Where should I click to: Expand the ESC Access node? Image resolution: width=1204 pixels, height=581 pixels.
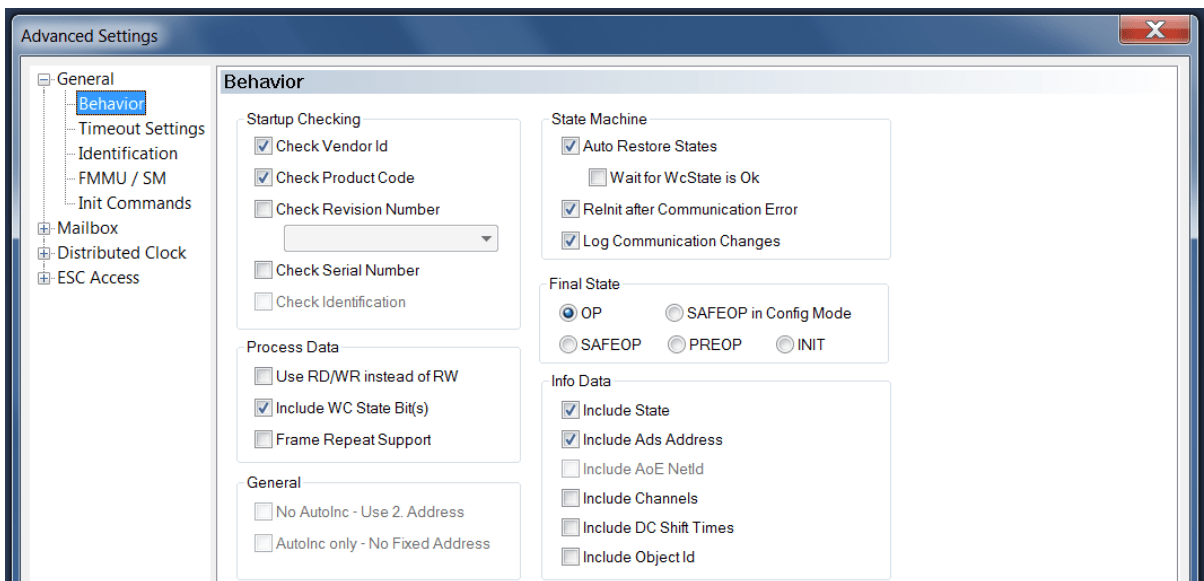pyautogui.click(x=45, y=279)
